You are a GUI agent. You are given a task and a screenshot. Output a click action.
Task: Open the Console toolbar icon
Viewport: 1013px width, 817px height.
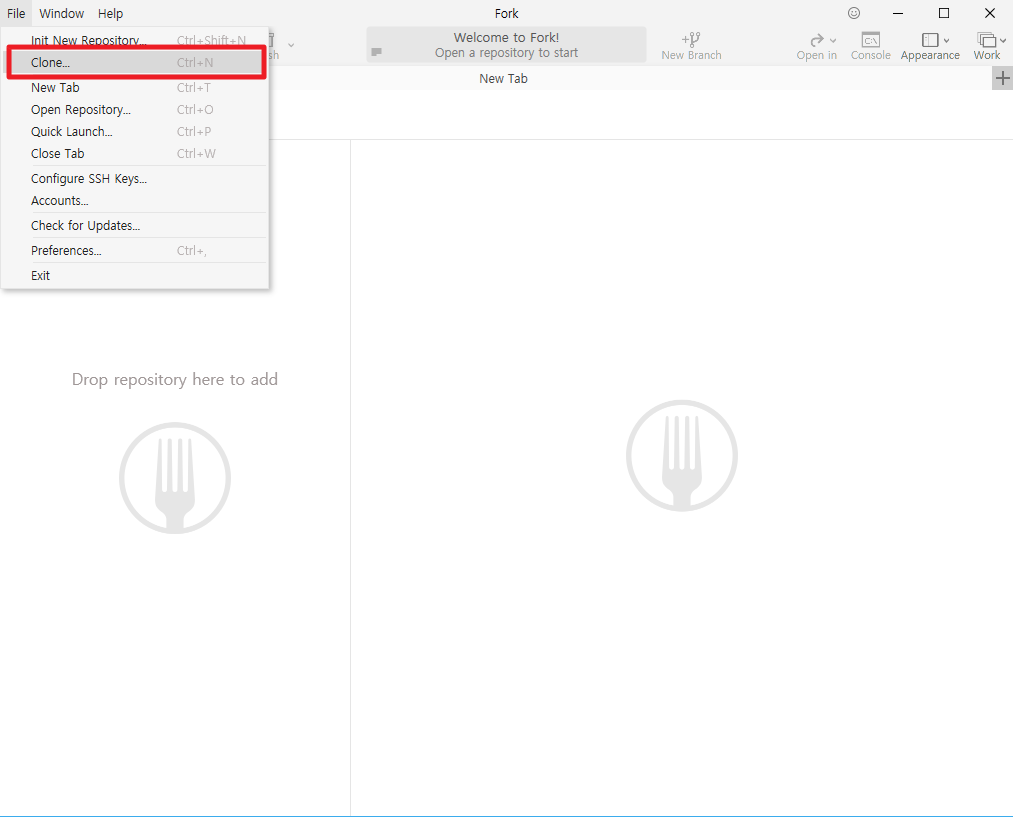click(x=871, y=40)
